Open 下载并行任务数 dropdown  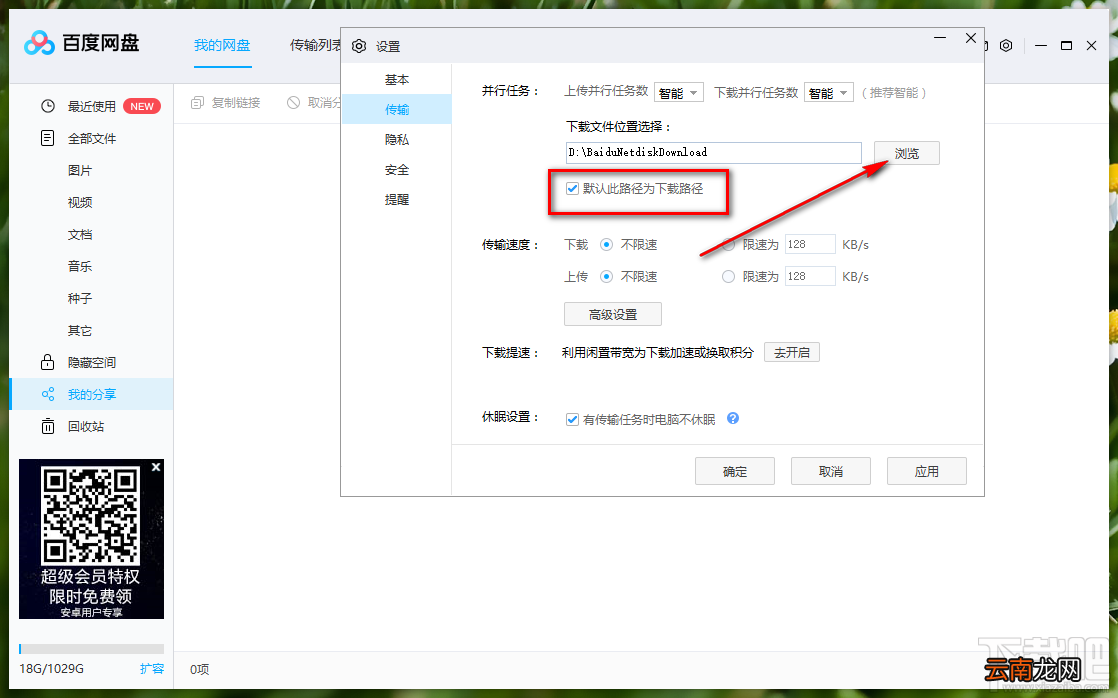pos(829,93)
